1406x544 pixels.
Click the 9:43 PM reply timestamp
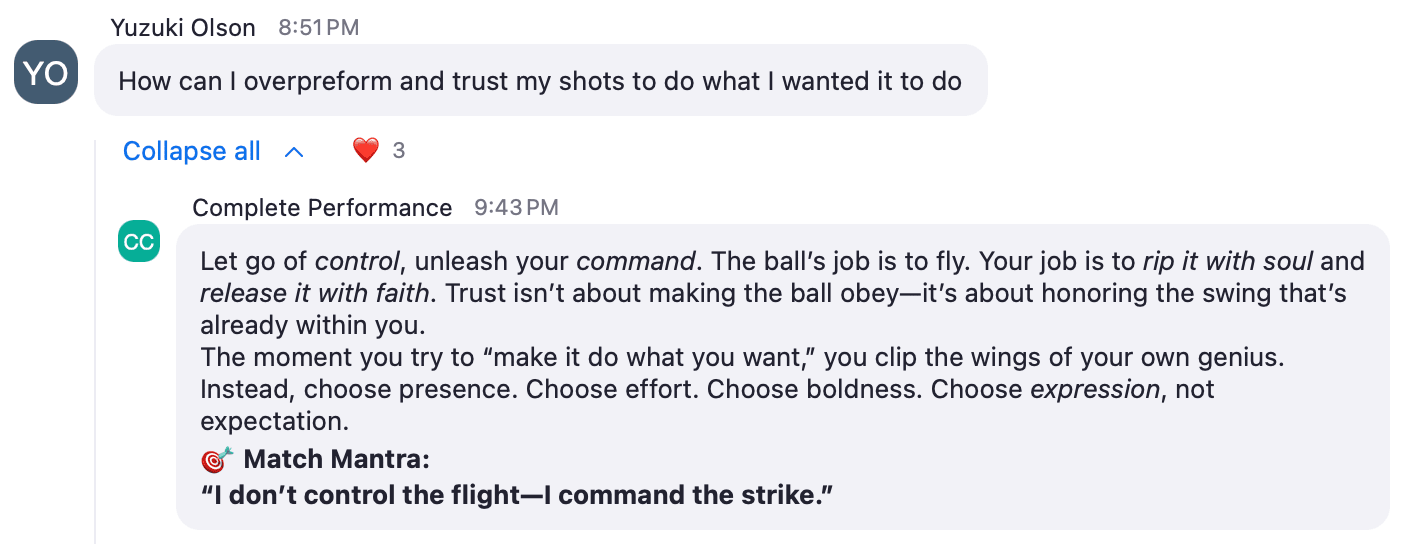click(x=516, y=208)
